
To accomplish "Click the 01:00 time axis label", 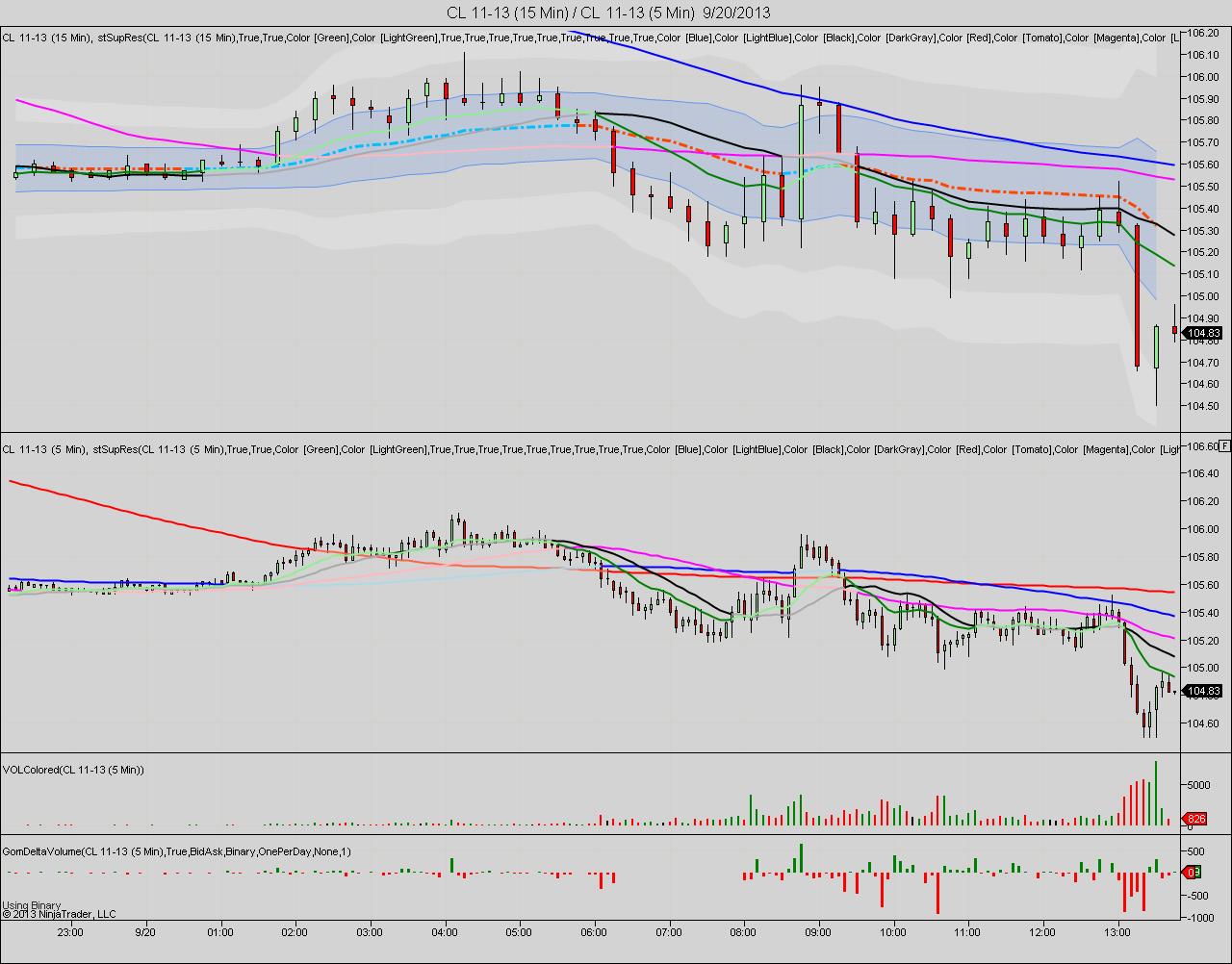I will coord(220,932).
